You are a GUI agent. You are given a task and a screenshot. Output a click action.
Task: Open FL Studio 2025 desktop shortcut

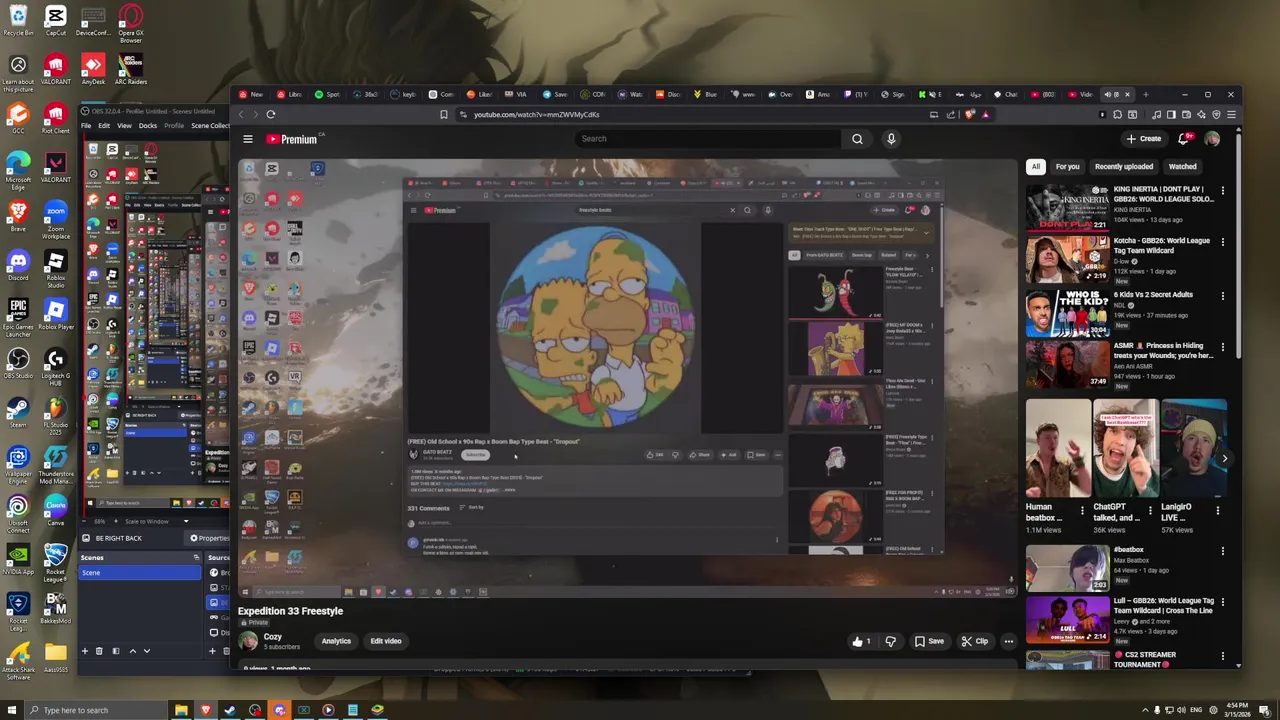point(55,415)
